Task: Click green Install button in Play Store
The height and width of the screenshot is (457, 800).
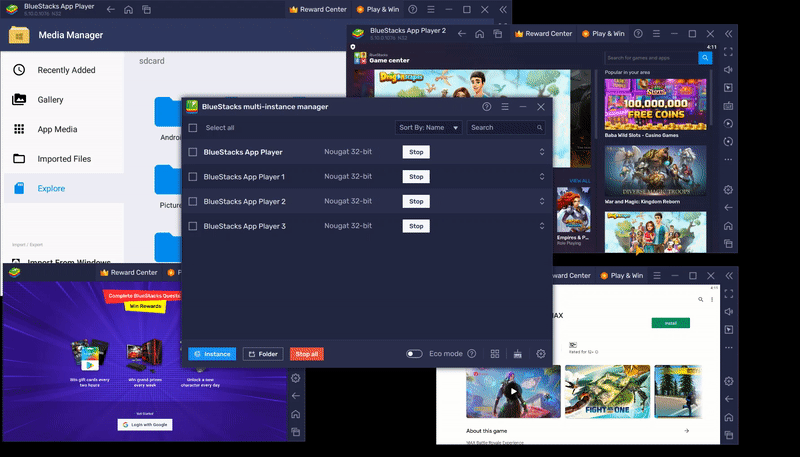Action: (670, 323)
